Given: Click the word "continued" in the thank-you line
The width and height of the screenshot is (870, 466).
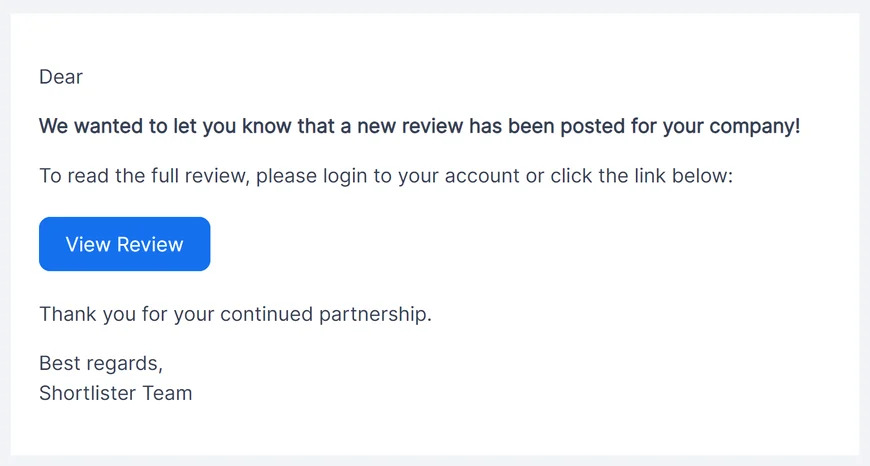Looking at the screenshot, I should pyautogui.click(x=266, y=314).
